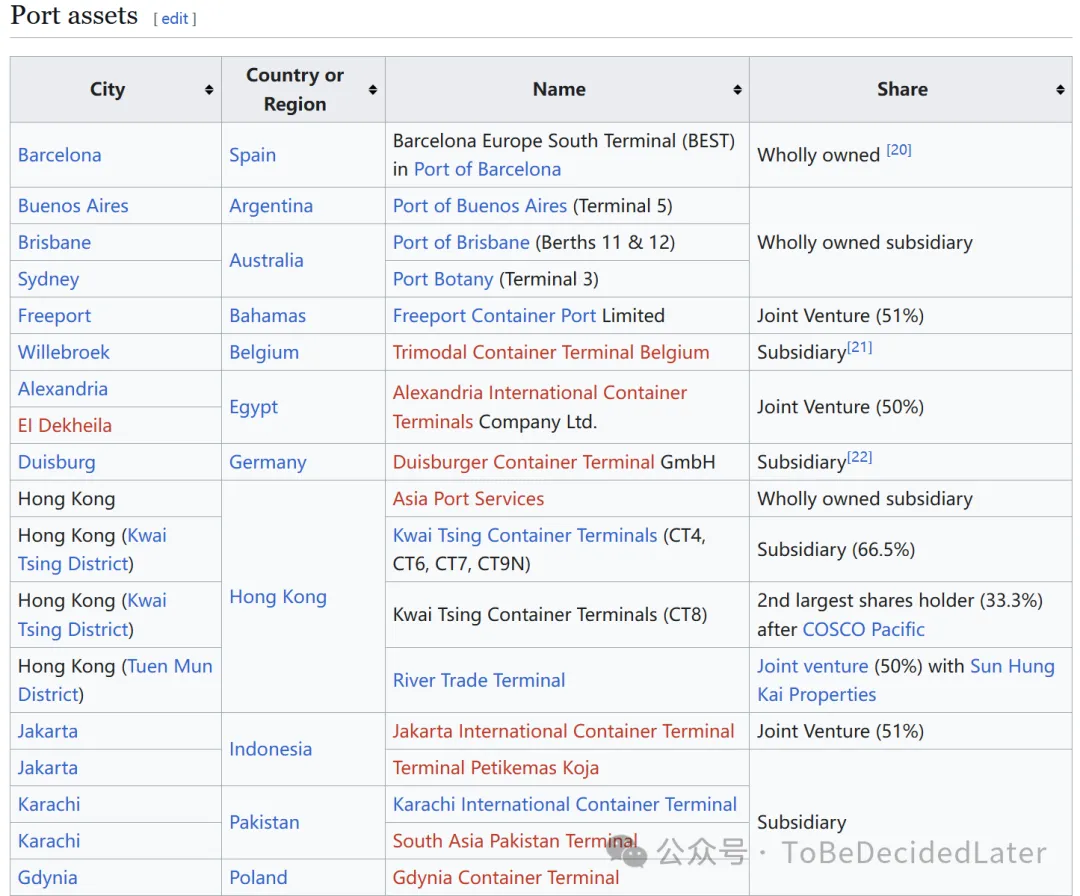The image size is (1080, 896).
Task: Go to the Port of Barcelona article
Action: [x=487, y=169]
